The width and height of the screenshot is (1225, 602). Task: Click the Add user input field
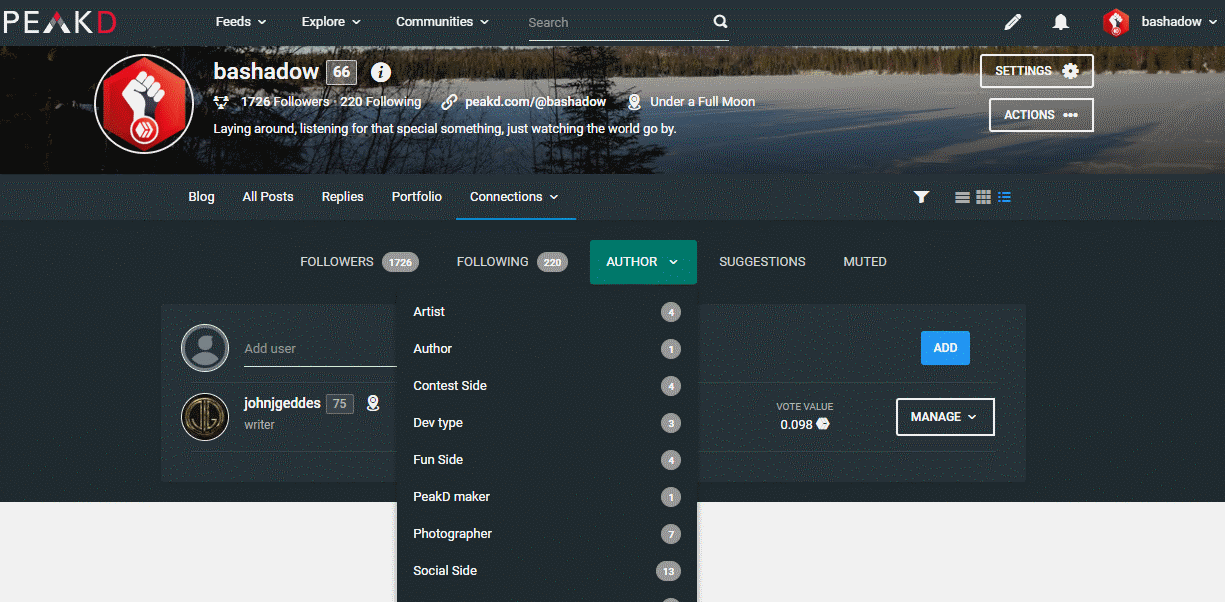point(321,348)
